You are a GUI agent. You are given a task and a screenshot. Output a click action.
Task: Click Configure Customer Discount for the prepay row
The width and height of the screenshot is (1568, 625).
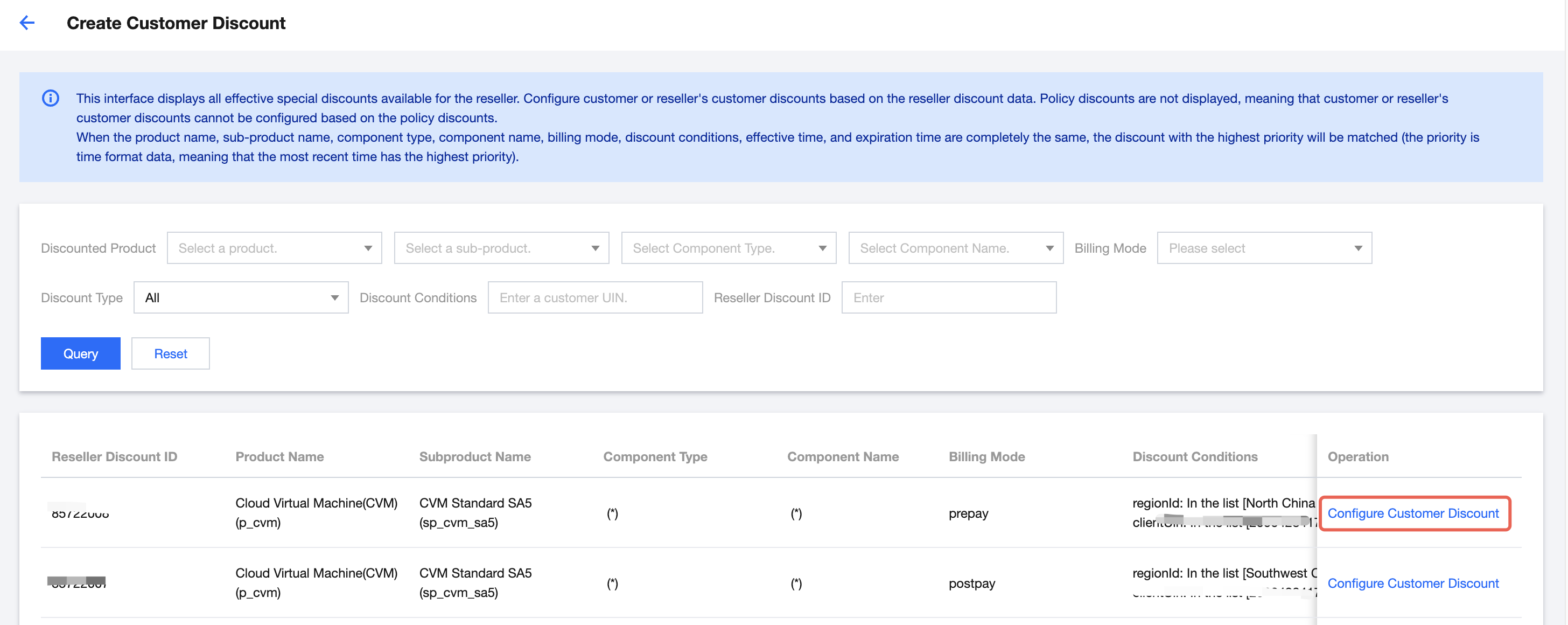[1412, 513]
